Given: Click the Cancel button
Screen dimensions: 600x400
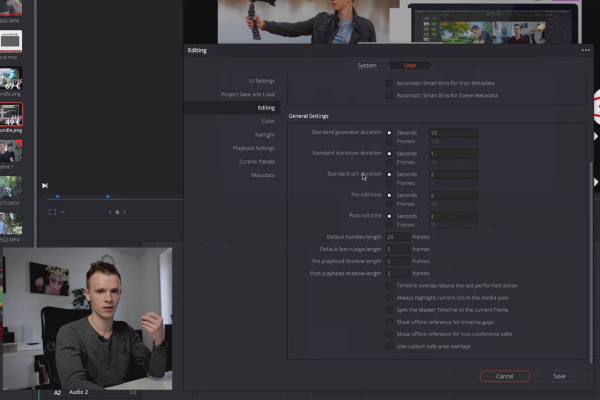Looking at the screenshot, I should coord(505,376).
